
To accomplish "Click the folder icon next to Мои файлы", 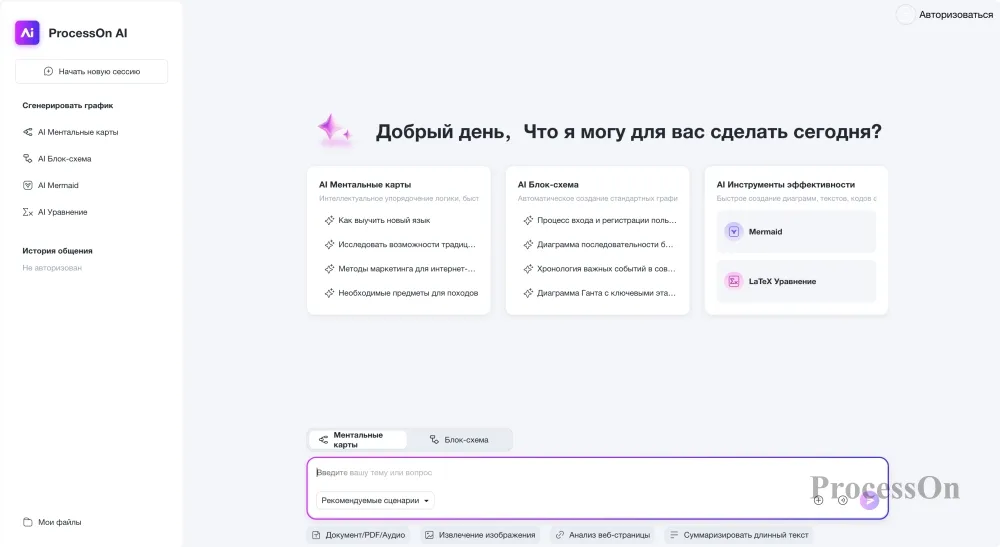I will 27,522.
